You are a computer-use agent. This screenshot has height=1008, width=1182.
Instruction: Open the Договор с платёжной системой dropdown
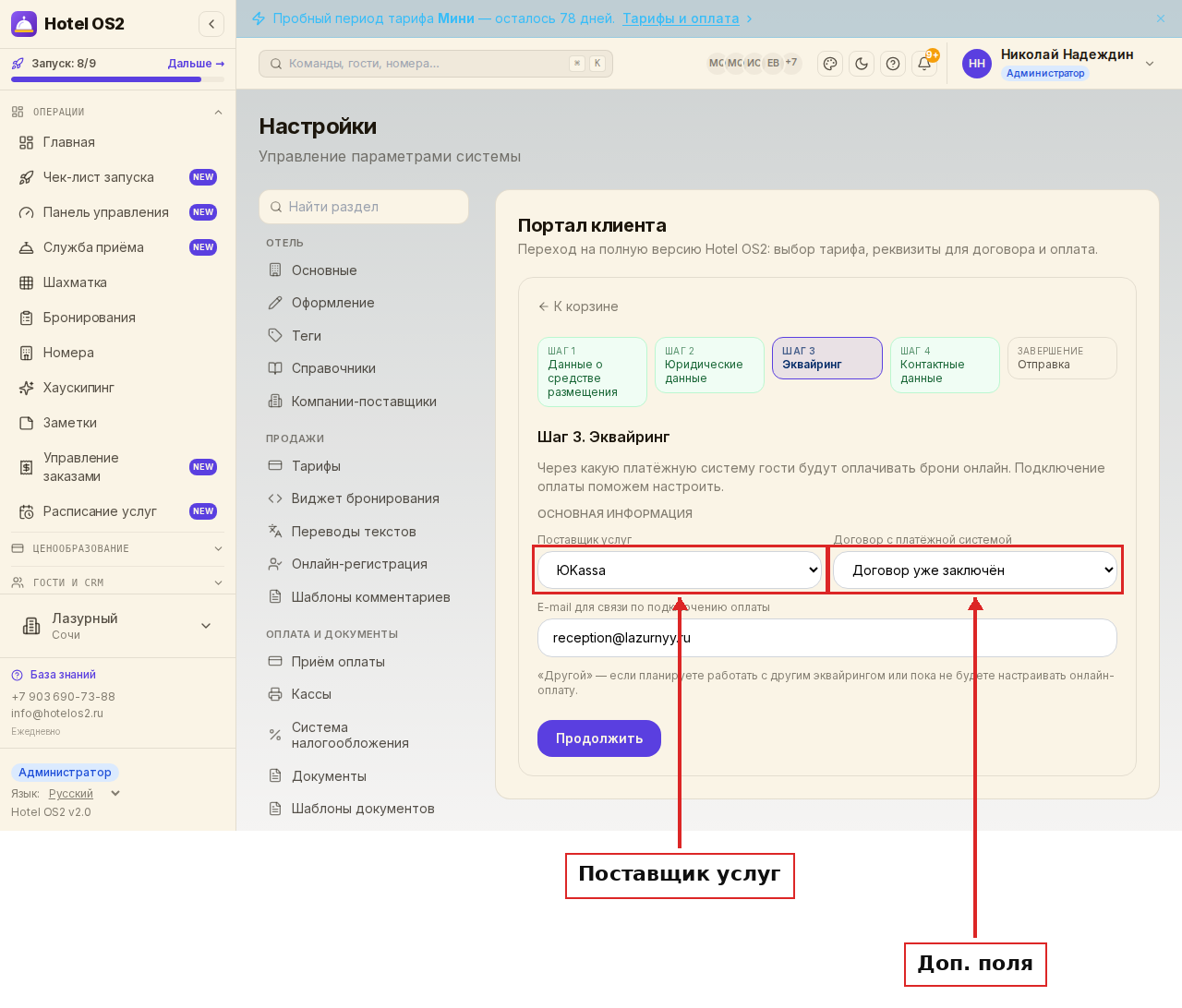[x=975, y=570]
